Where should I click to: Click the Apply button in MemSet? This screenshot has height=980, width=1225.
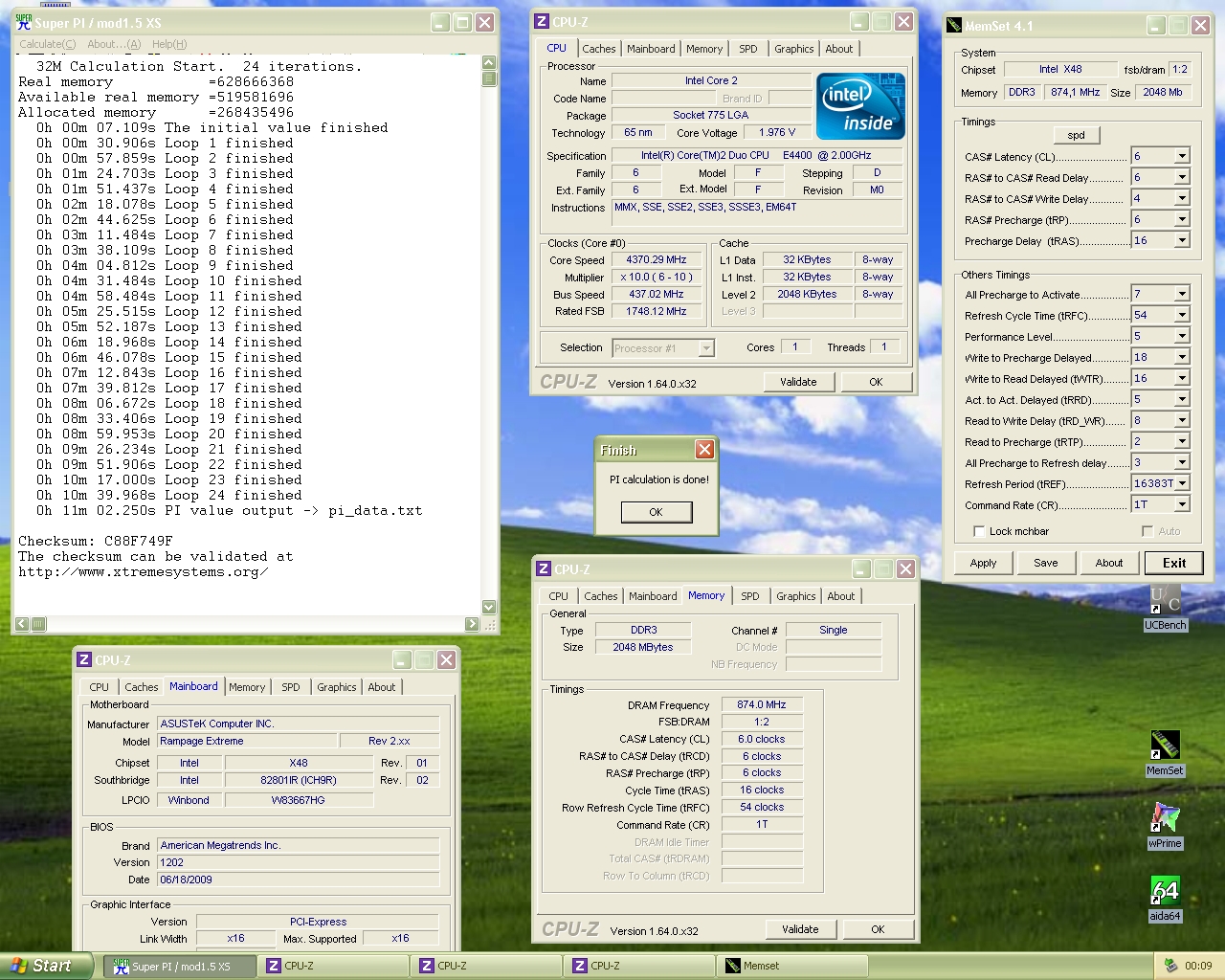[x=984, y=563]
